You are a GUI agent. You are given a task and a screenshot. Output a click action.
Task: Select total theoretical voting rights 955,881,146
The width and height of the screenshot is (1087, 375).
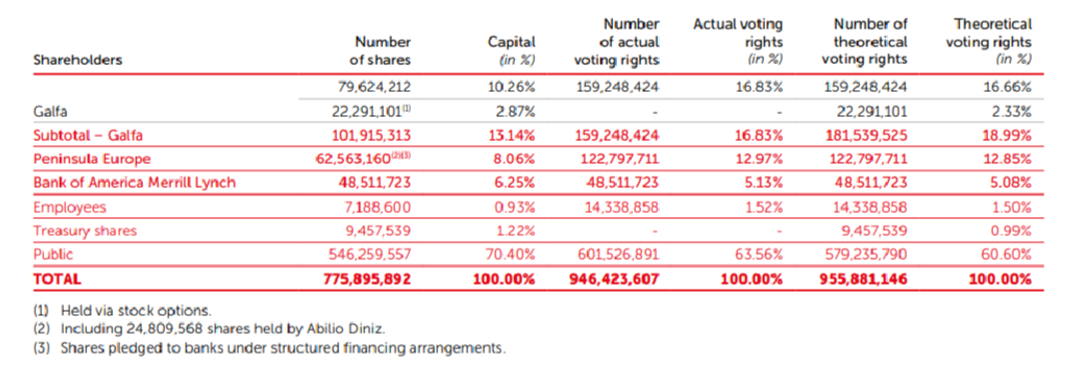[x=862, y=279]
